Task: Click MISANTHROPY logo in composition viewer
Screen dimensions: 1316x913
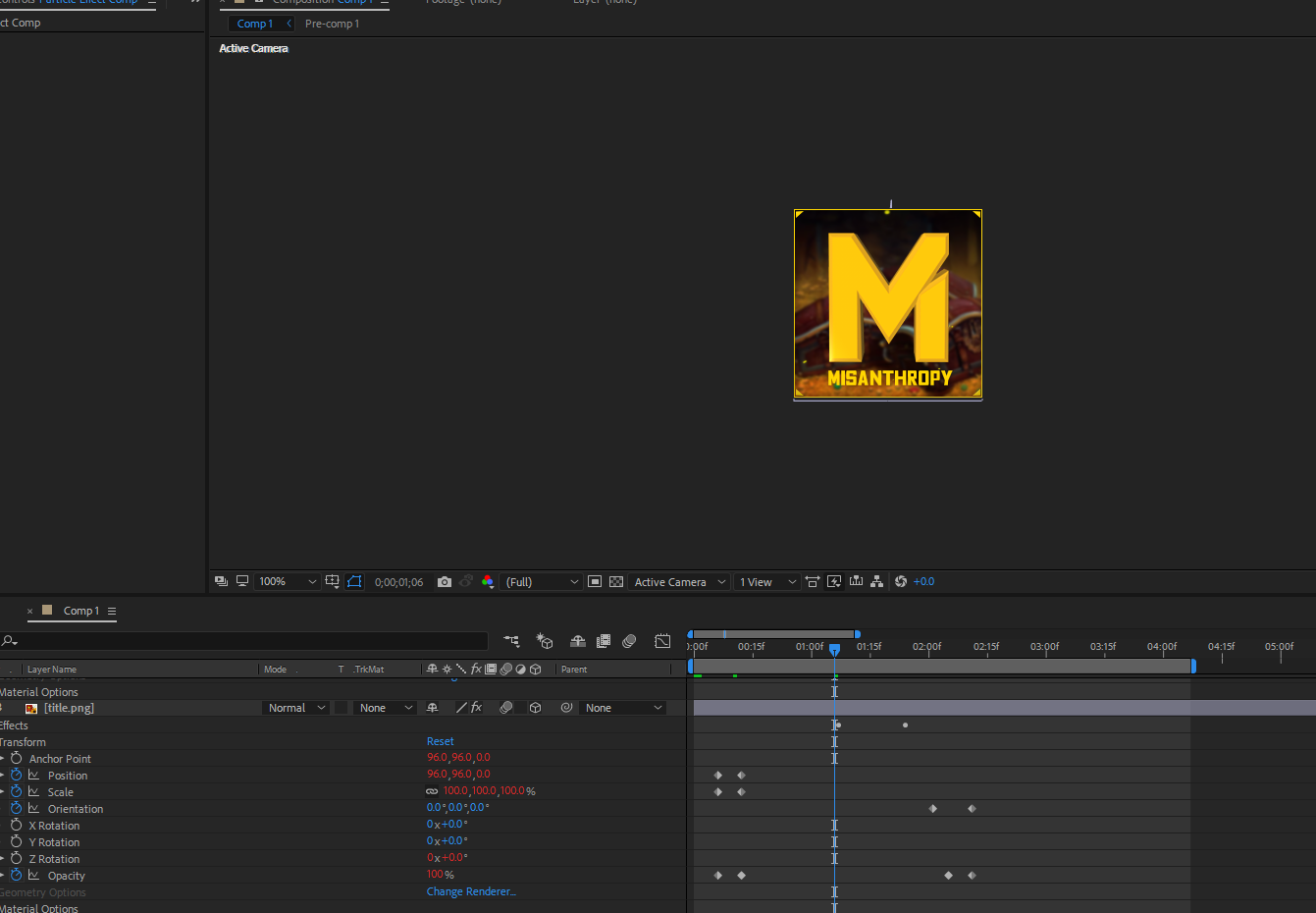Action: [x=888, y=303]
